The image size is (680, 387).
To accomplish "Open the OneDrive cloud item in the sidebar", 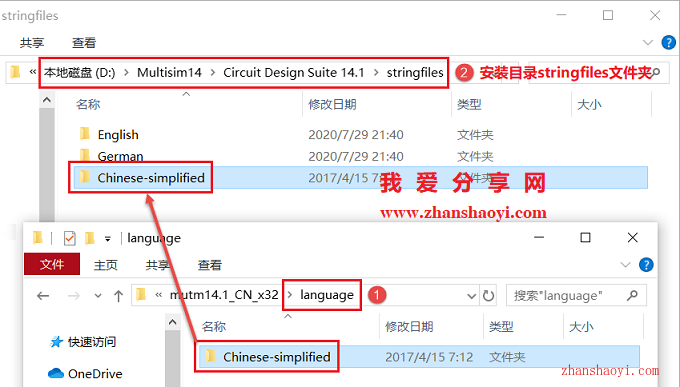I will point(85,374).
